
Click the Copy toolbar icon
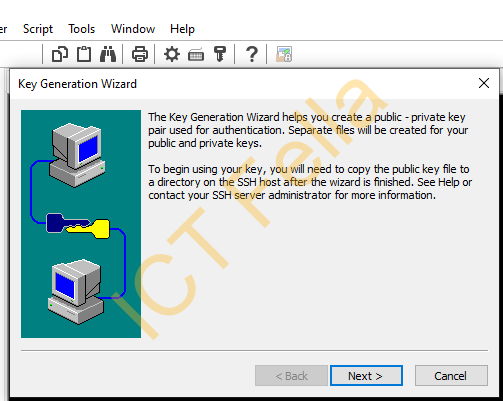click(60, 54)
